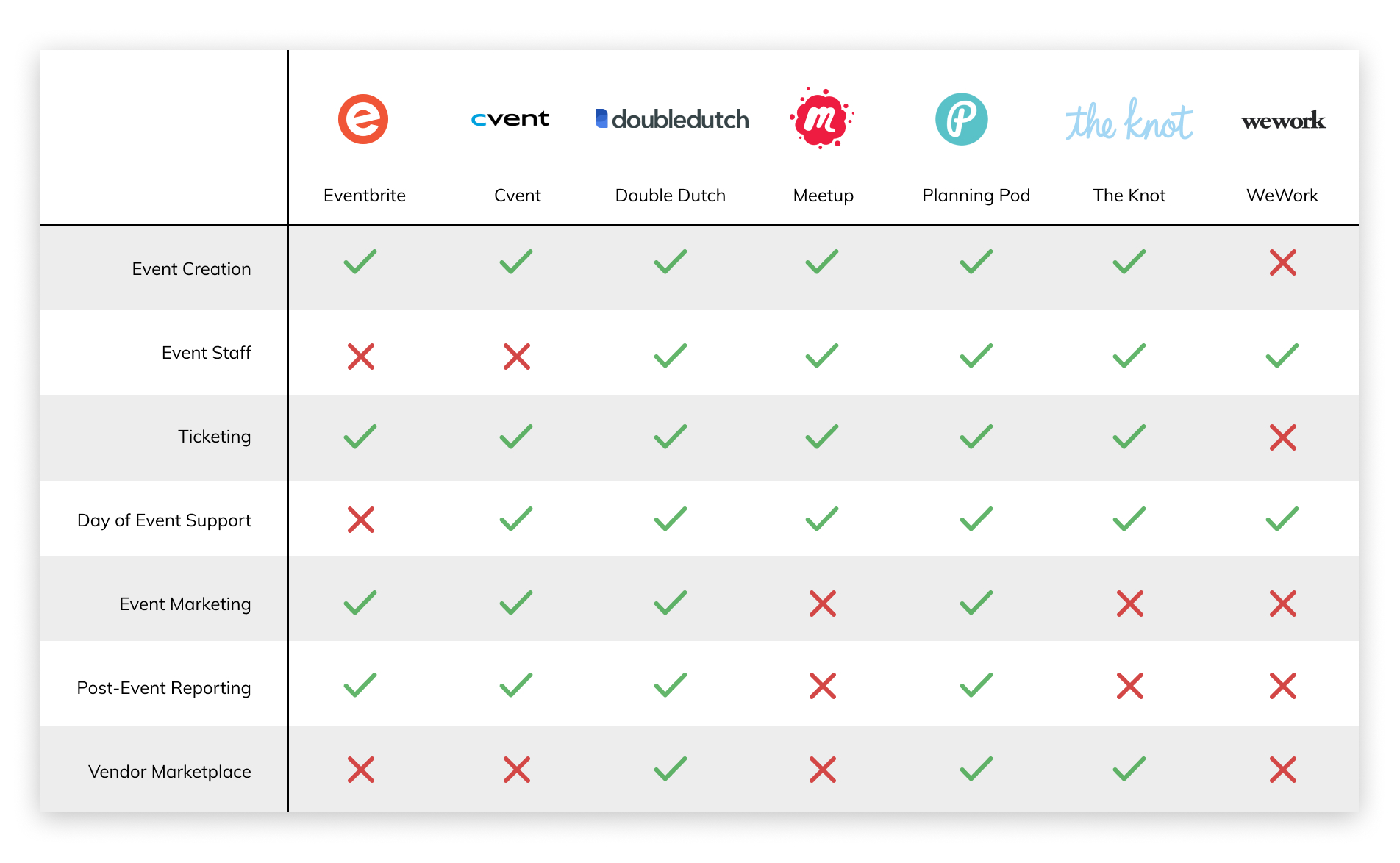The width and height of the screenshot is (1400, 863).
Task: Click the Planning Pod column heading text
Action: [x=976, y=196]
